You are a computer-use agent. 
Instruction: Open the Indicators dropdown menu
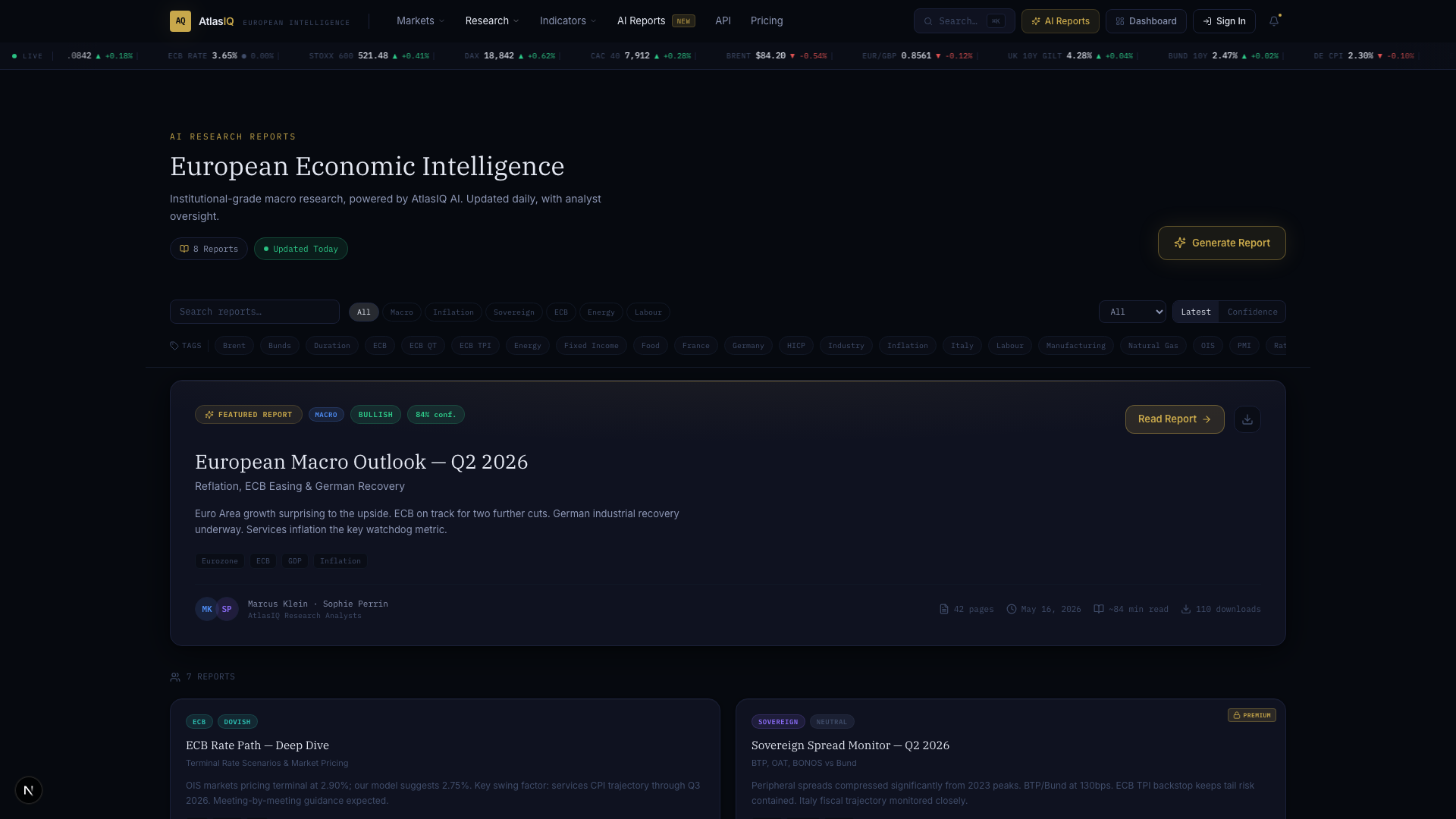pos(568,21)
